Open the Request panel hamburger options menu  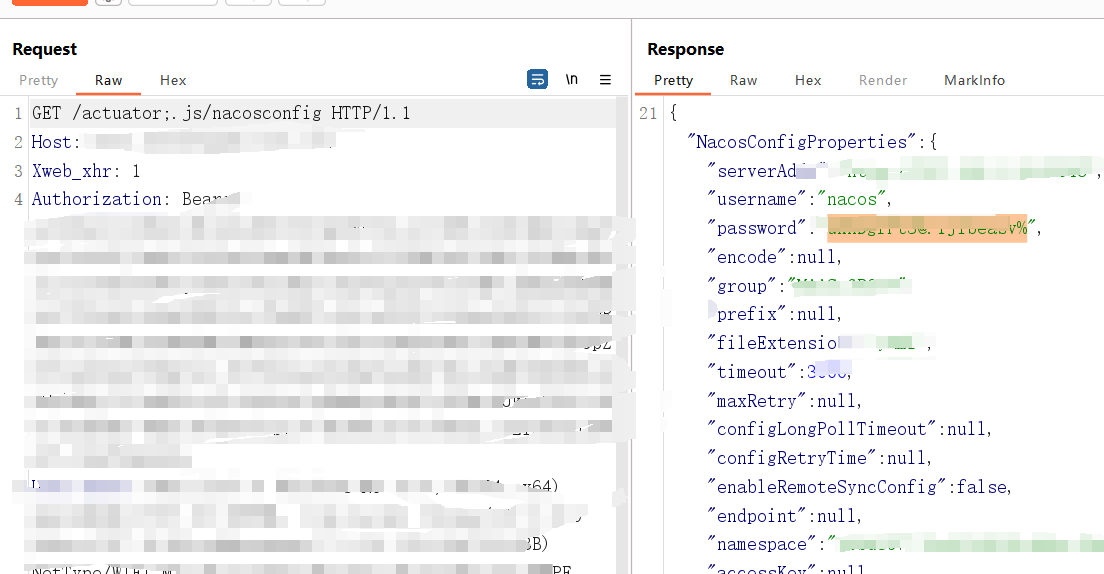click(x=605, y=80)
